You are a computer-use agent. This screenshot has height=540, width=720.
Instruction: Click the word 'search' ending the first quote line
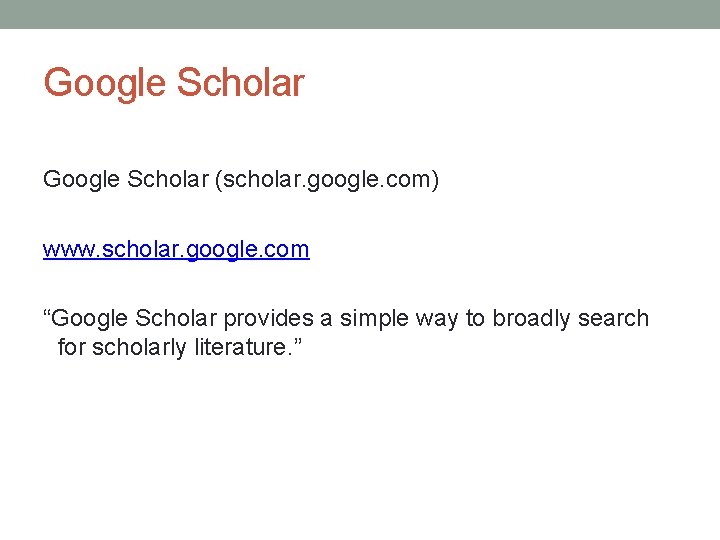point(614,319)
